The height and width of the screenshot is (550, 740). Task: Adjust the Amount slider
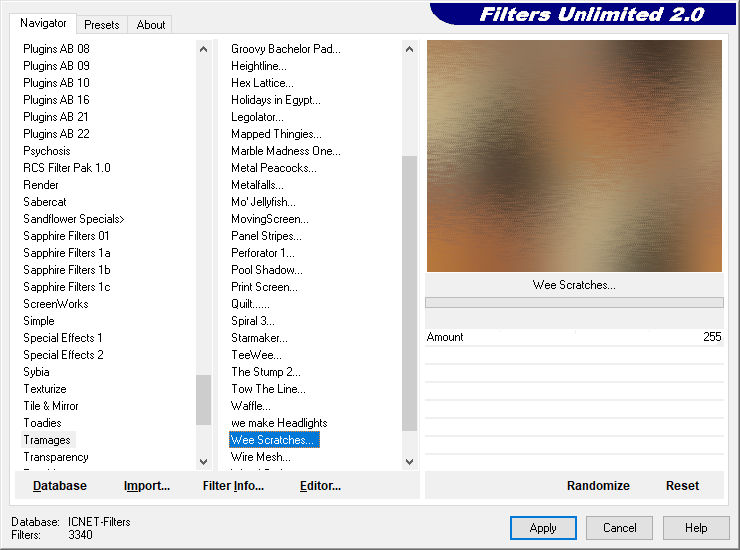(x=574, y=337)
